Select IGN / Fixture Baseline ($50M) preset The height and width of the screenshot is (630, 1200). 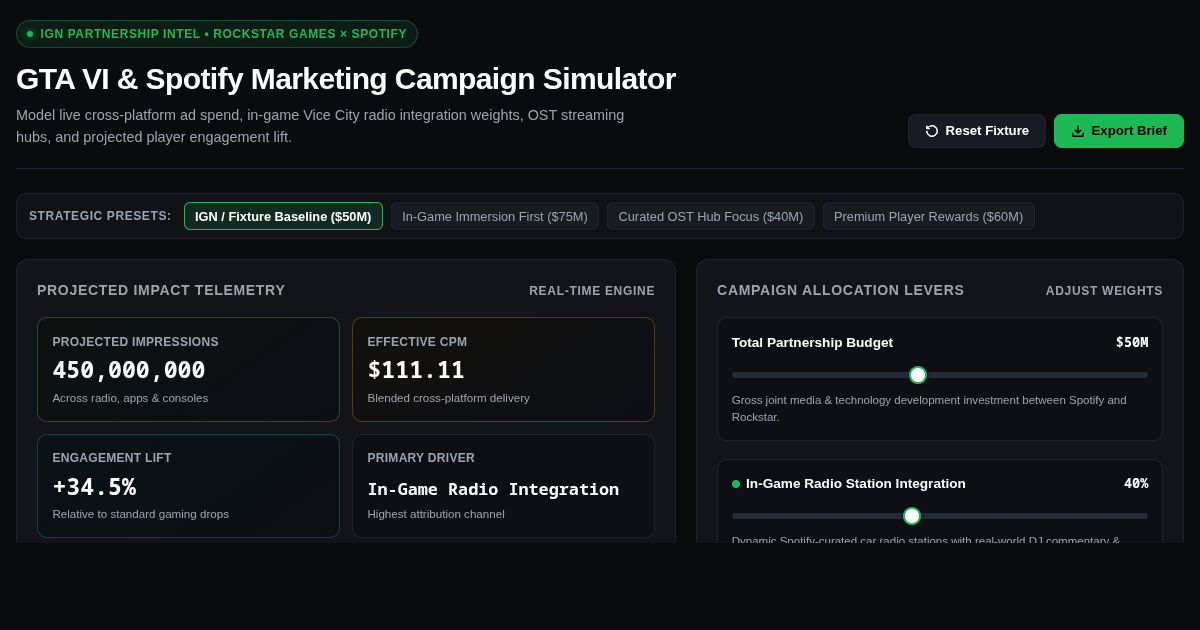click(x=283, y=216)
